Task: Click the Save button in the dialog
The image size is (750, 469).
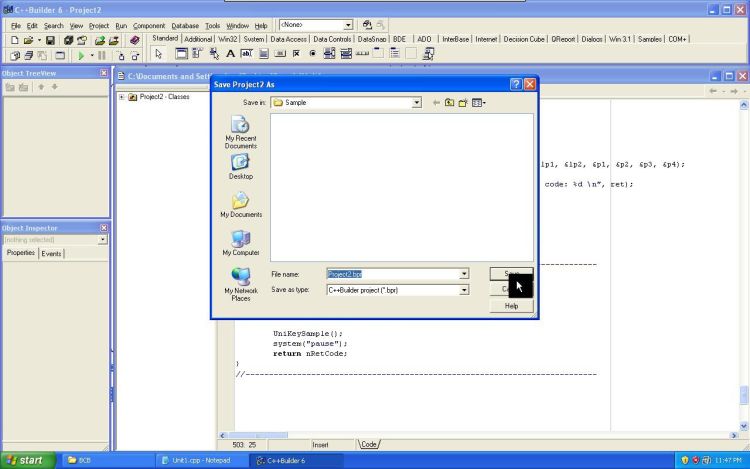Action: pyautogui.click(x=511, y=274)
